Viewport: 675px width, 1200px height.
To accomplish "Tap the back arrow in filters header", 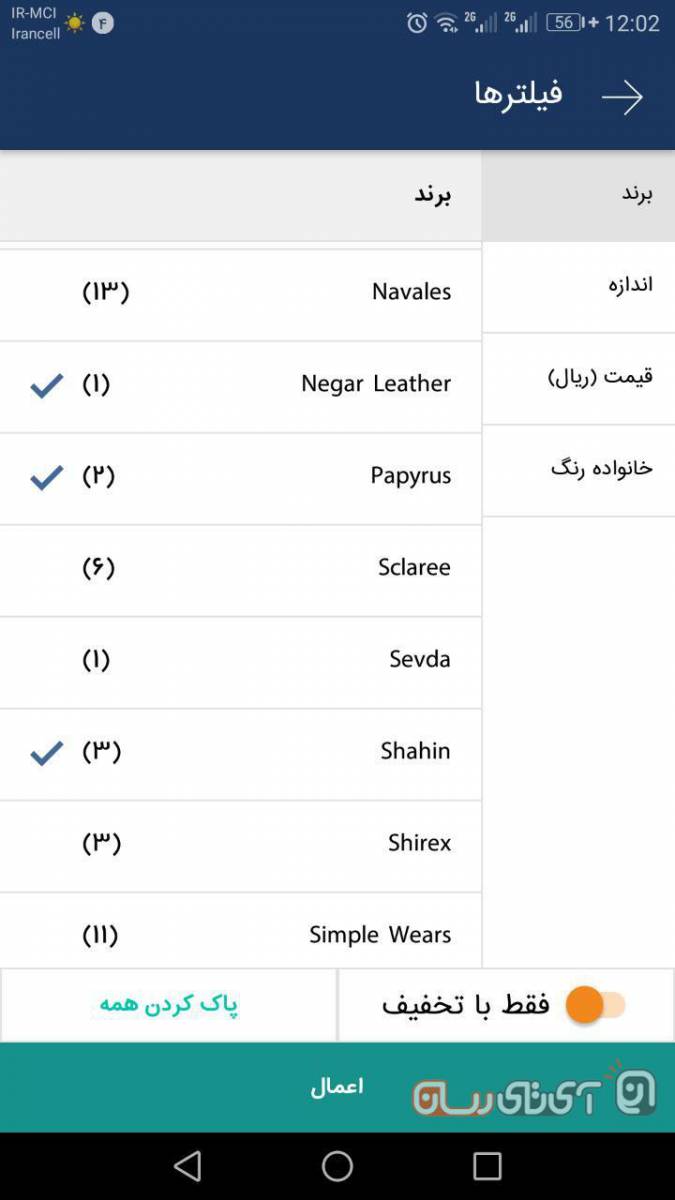I will (x=621, y=97).
